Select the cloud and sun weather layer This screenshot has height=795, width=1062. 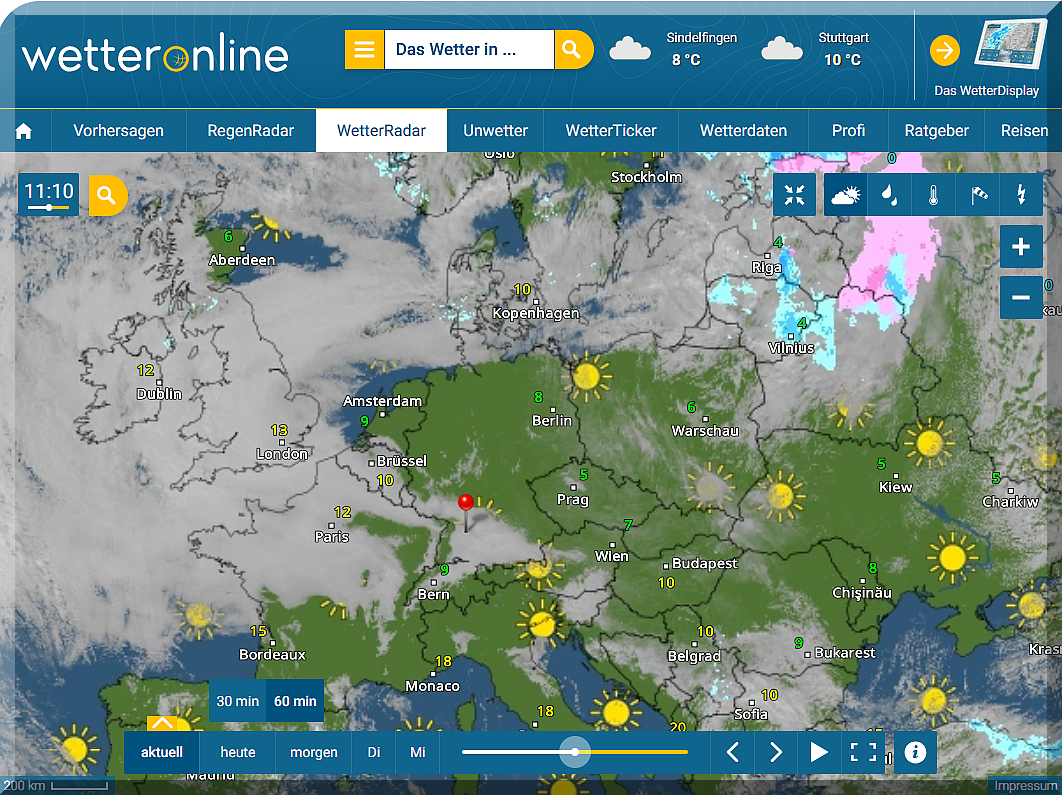click(846, 196)
